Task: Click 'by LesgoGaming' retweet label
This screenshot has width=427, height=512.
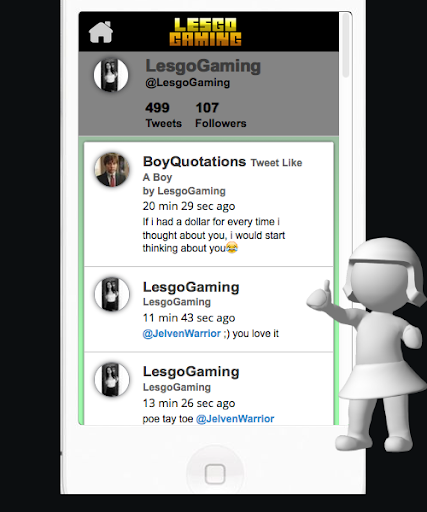Action: [184, 191]
